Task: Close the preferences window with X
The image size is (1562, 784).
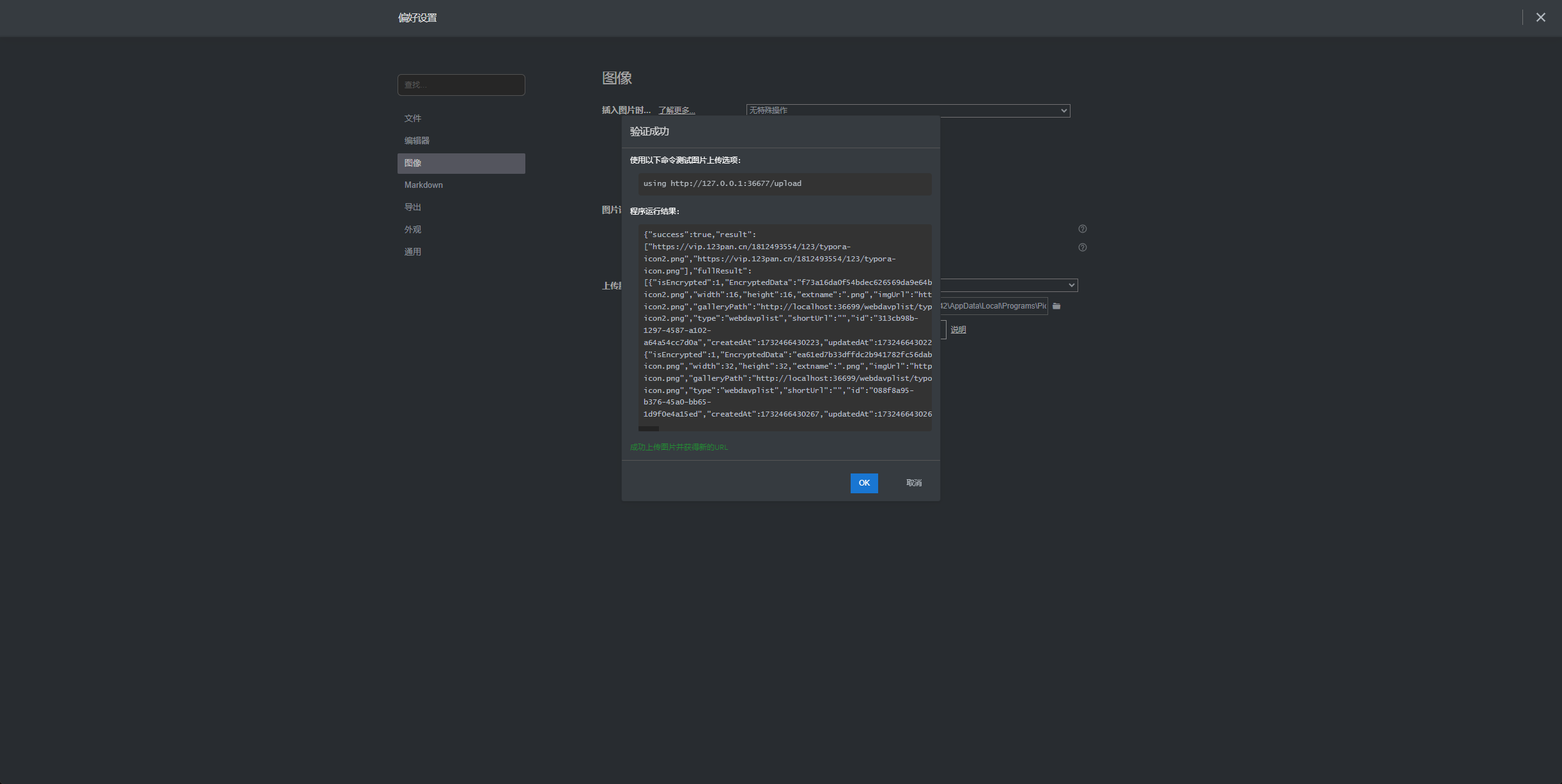Action: 1541,18
